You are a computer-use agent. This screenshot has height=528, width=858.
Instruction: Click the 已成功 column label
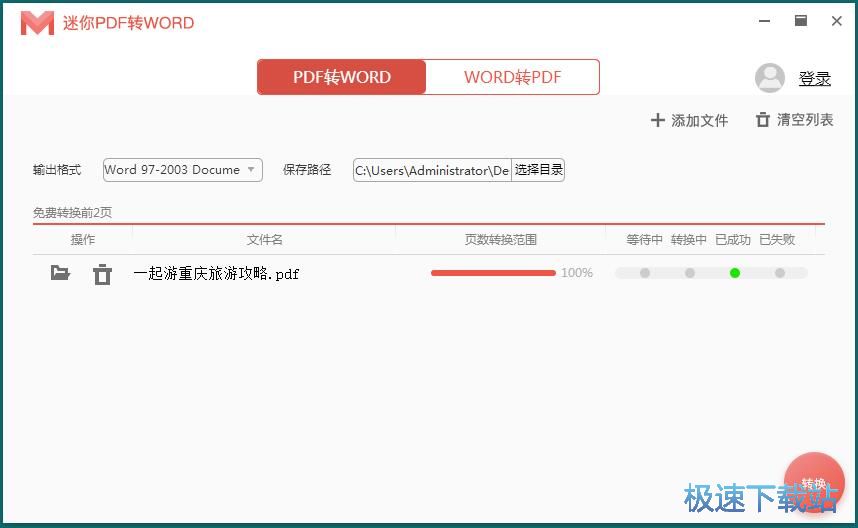pos(733,240)
